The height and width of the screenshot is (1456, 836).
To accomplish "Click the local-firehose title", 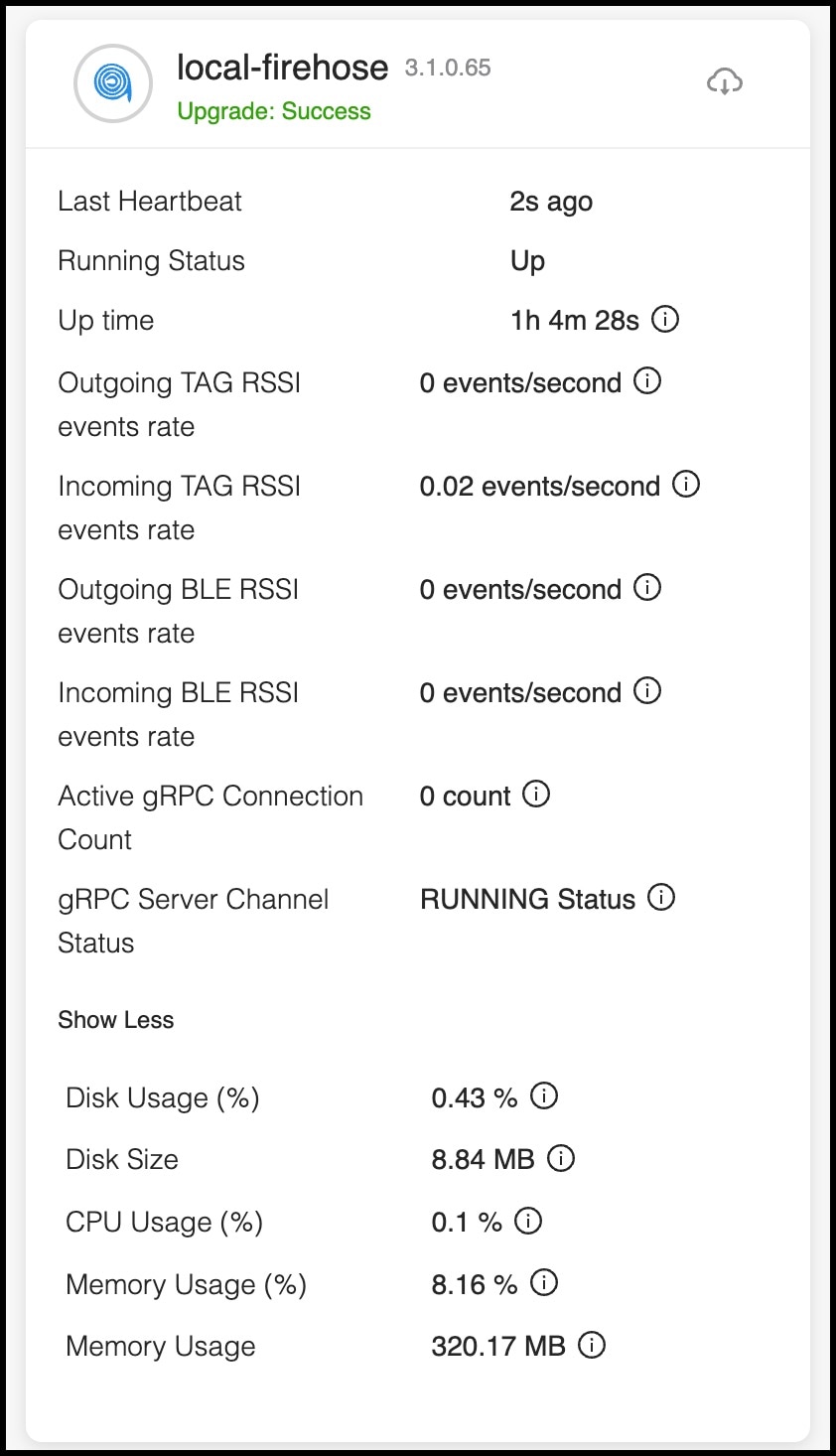I will (282, 68).
